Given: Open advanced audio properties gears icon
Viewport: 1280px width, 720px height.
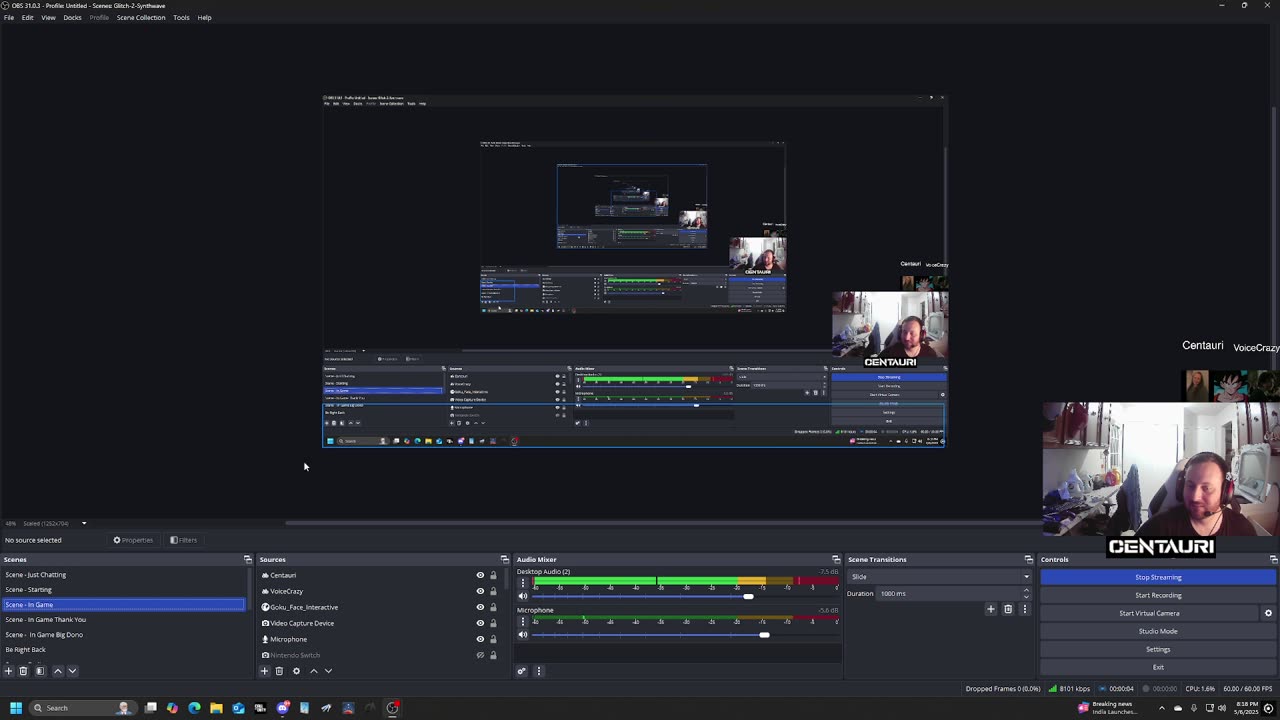Looking at the screenshot, I should [521, 671].
